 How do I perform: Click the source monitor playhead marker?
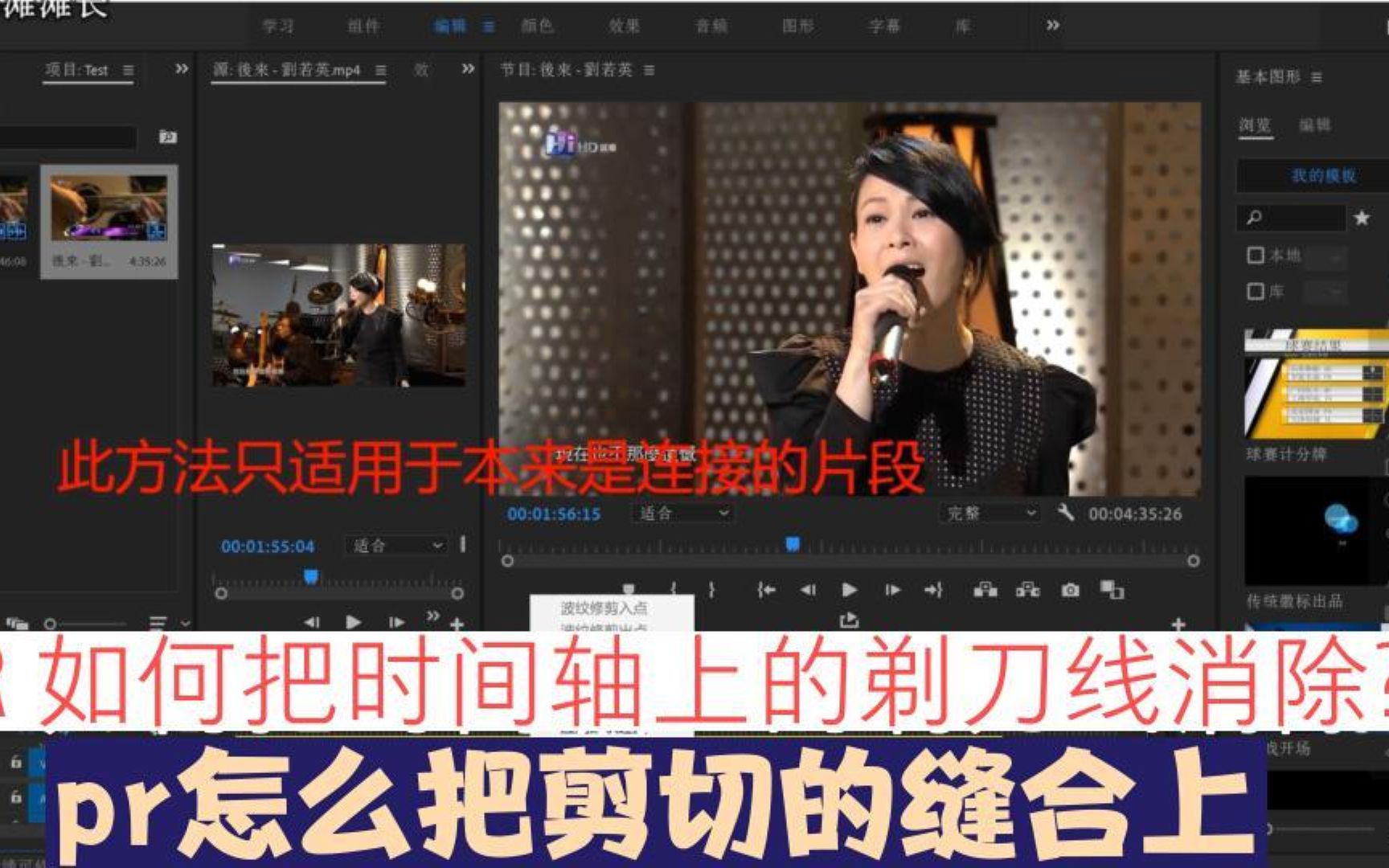[311, 576]
